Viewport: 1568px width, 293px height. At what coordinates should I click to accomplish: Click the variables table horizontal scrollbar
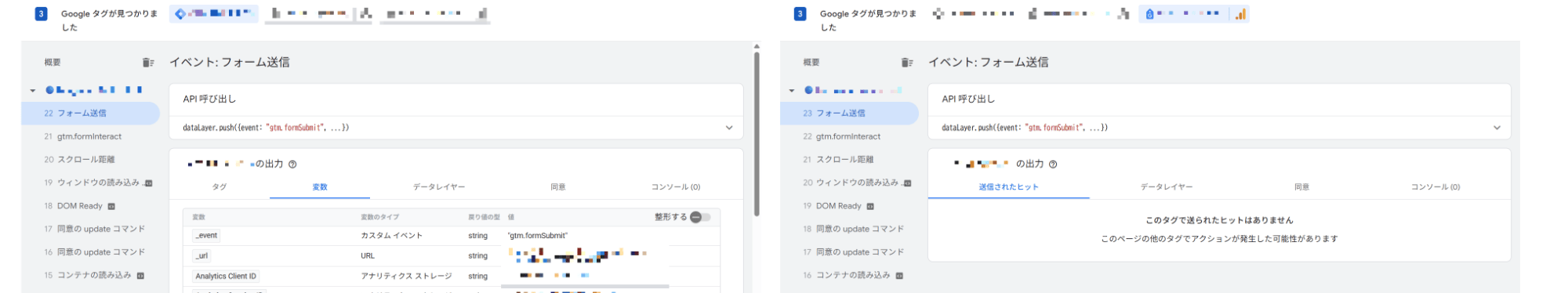(585, 288)
